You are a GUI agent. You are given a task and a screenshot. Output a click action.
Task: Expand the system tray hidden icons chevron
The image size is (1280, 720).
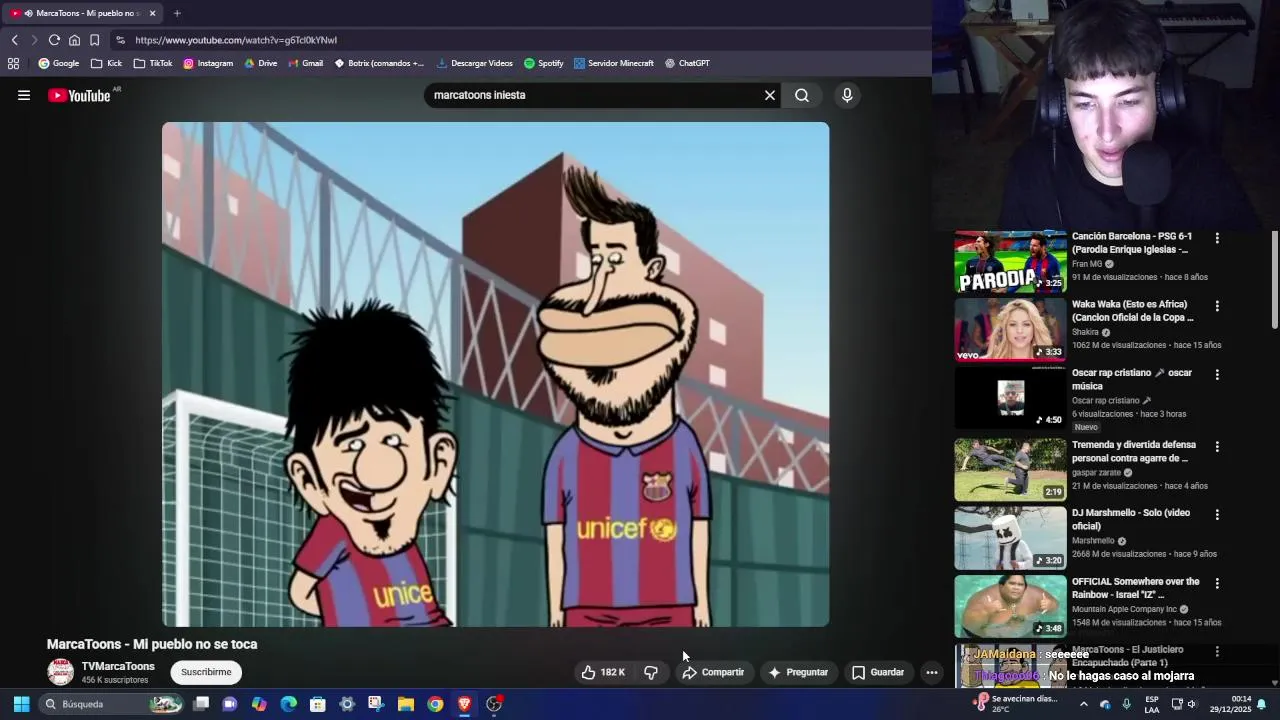point(1083,704)
